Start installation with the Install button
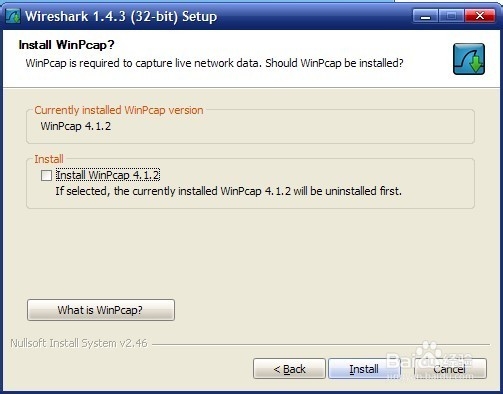503x394 pixels. [364, 369]
